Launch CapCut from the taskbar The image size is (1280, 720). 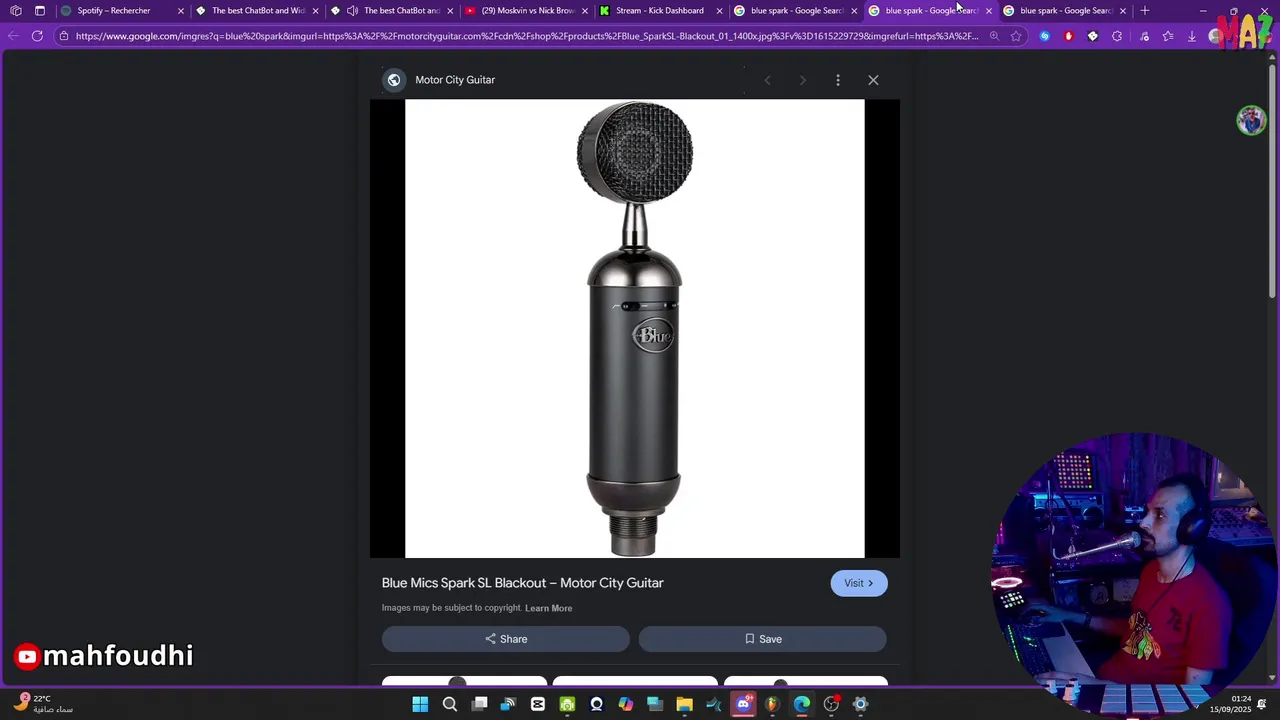point(538,704)
